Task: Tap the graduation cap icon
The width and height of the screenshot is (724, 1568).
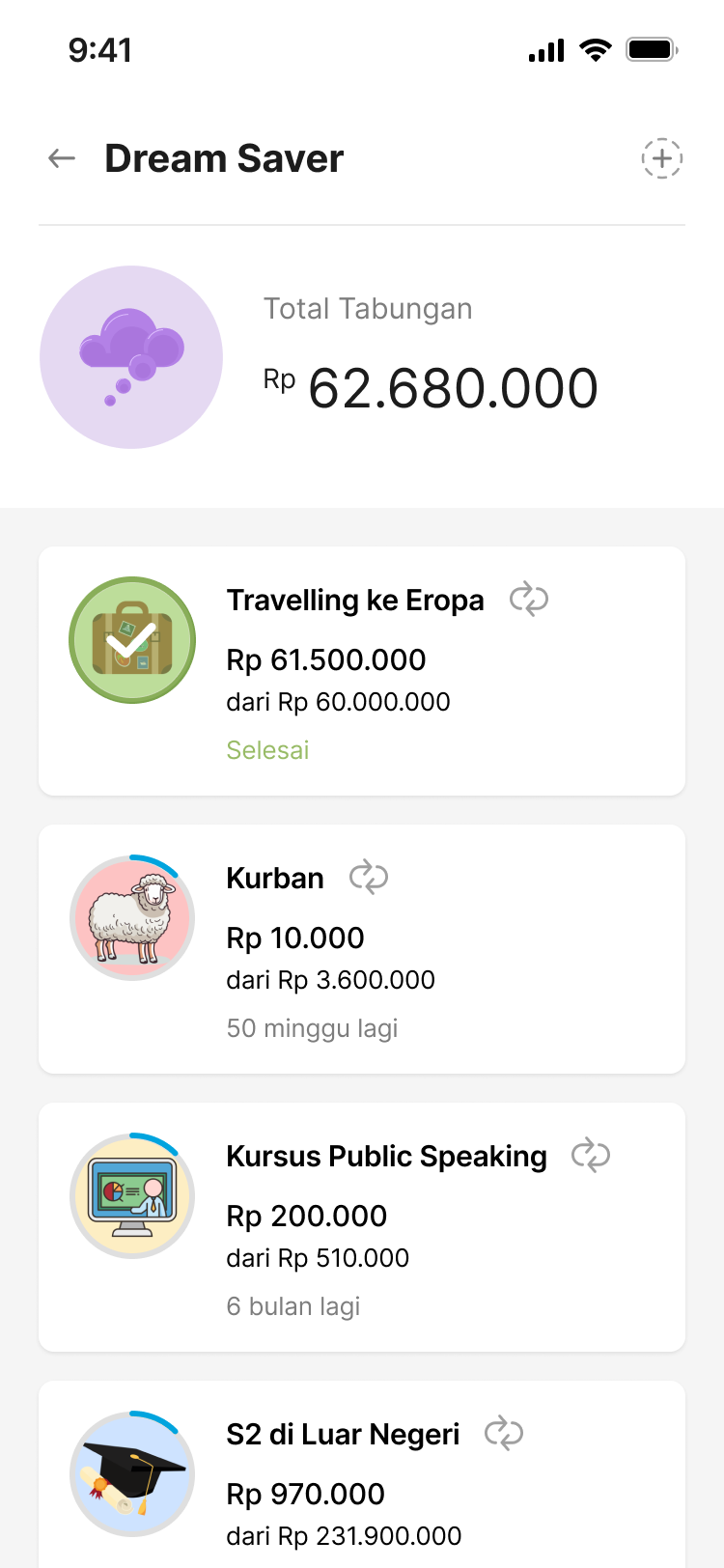Action: (x=132, y=1474)
